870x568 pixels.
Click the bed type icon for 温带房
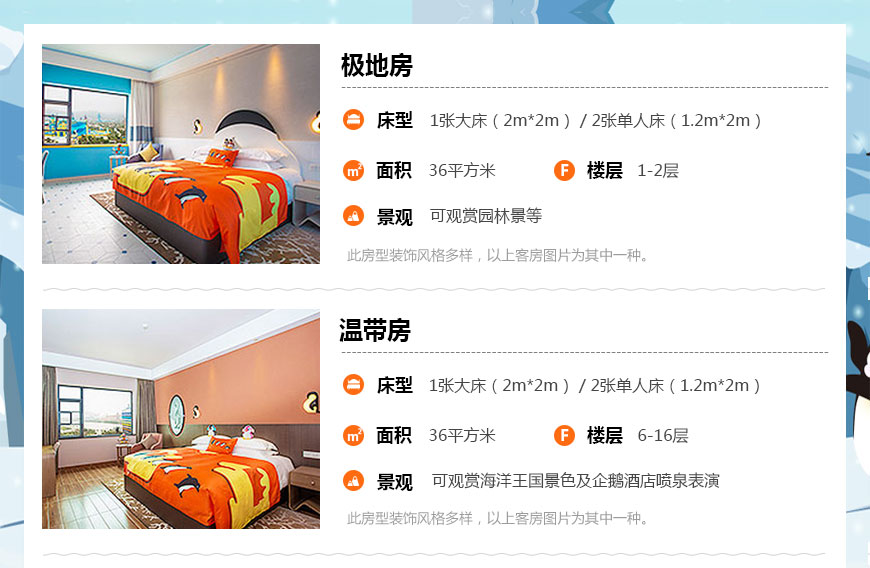[x=353, y=384]
